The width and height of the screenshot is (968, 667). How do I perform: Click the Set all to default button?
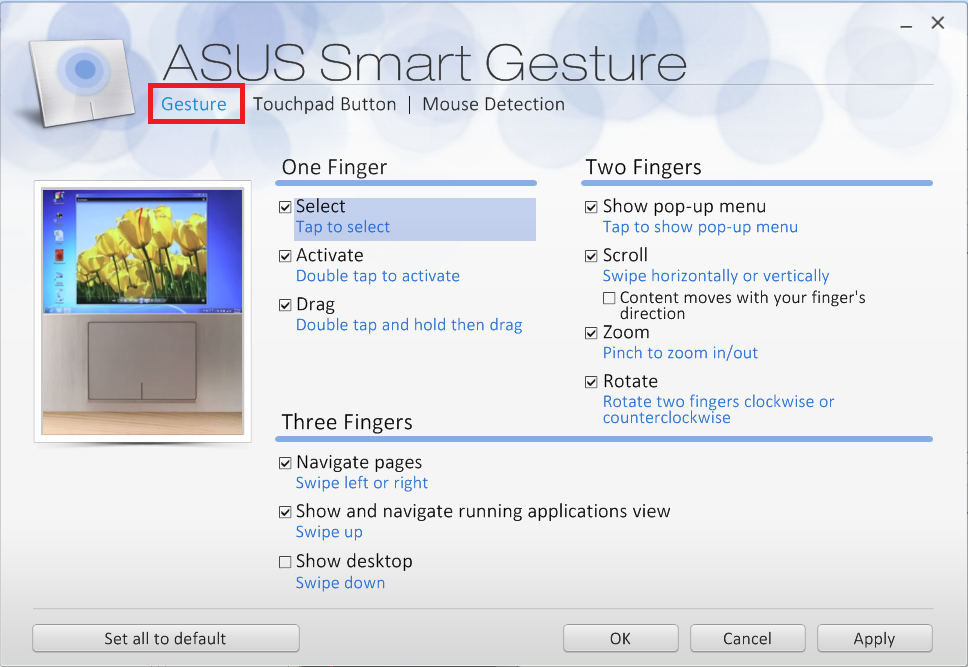[x=165, y=638]
